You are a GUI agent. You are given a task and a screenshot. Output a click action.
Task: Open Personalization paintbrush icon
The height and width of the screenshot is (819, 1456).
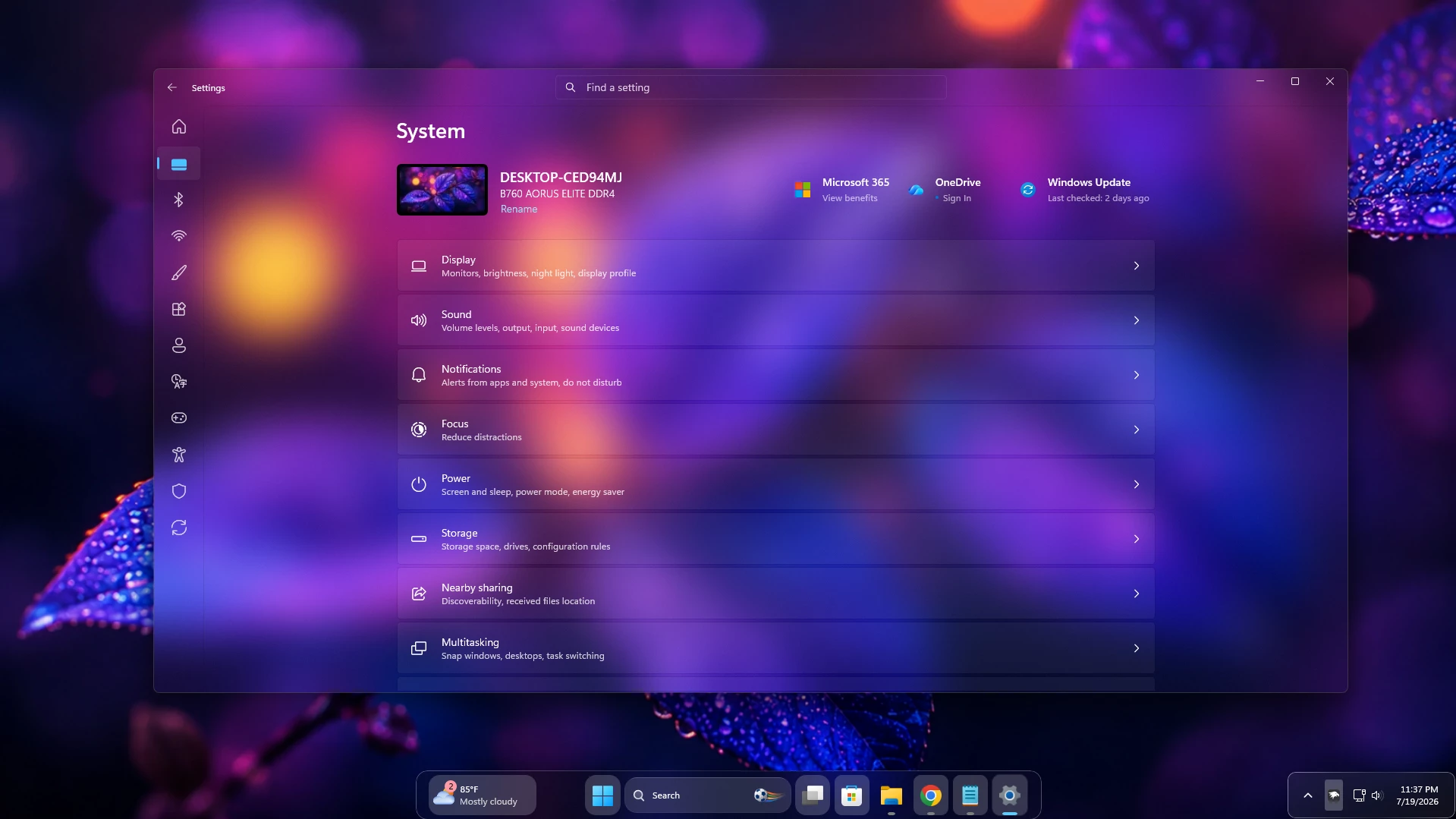(179, 272)
